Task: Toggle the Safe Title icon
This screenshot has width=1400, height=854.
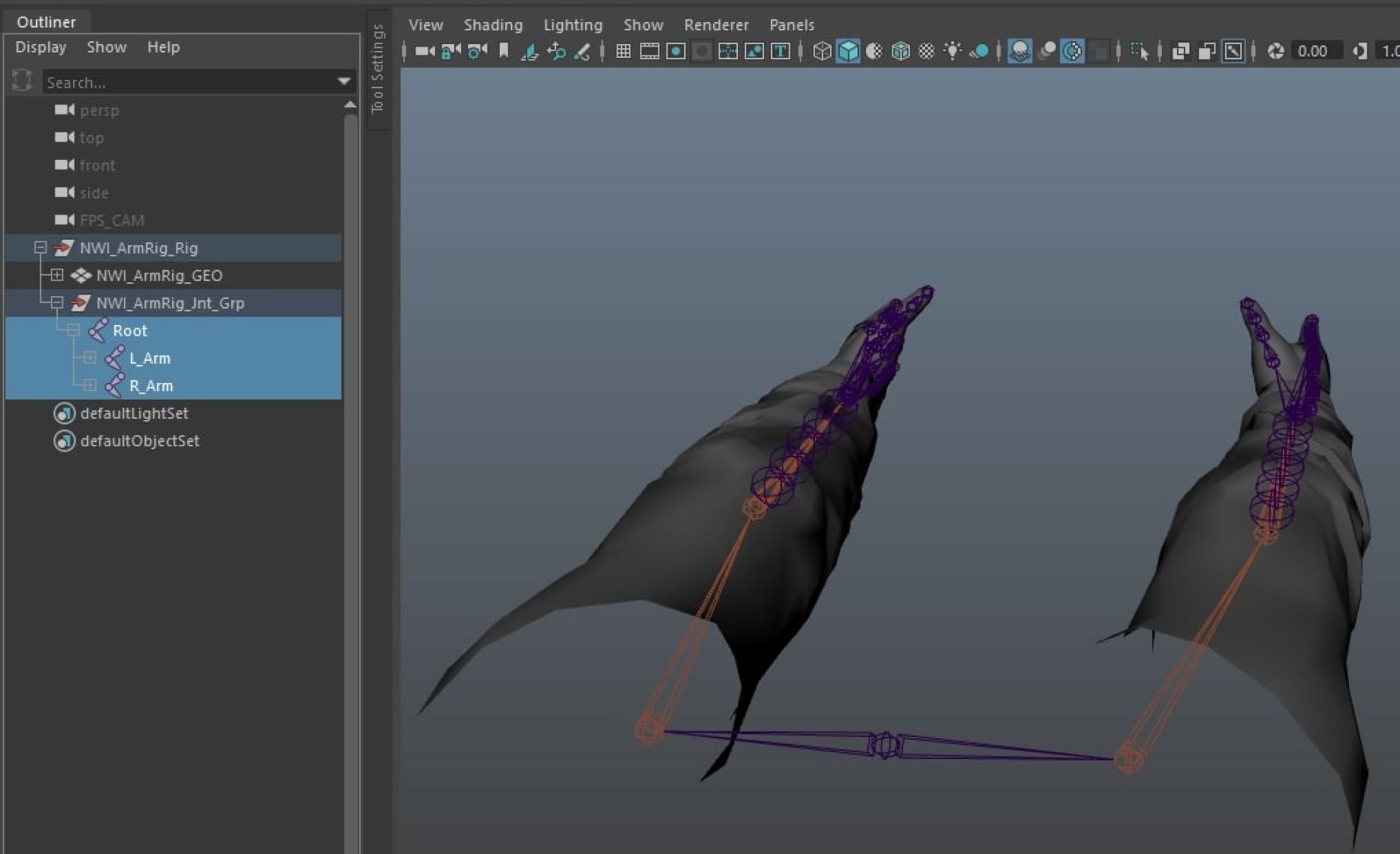Action: point(780,51)
